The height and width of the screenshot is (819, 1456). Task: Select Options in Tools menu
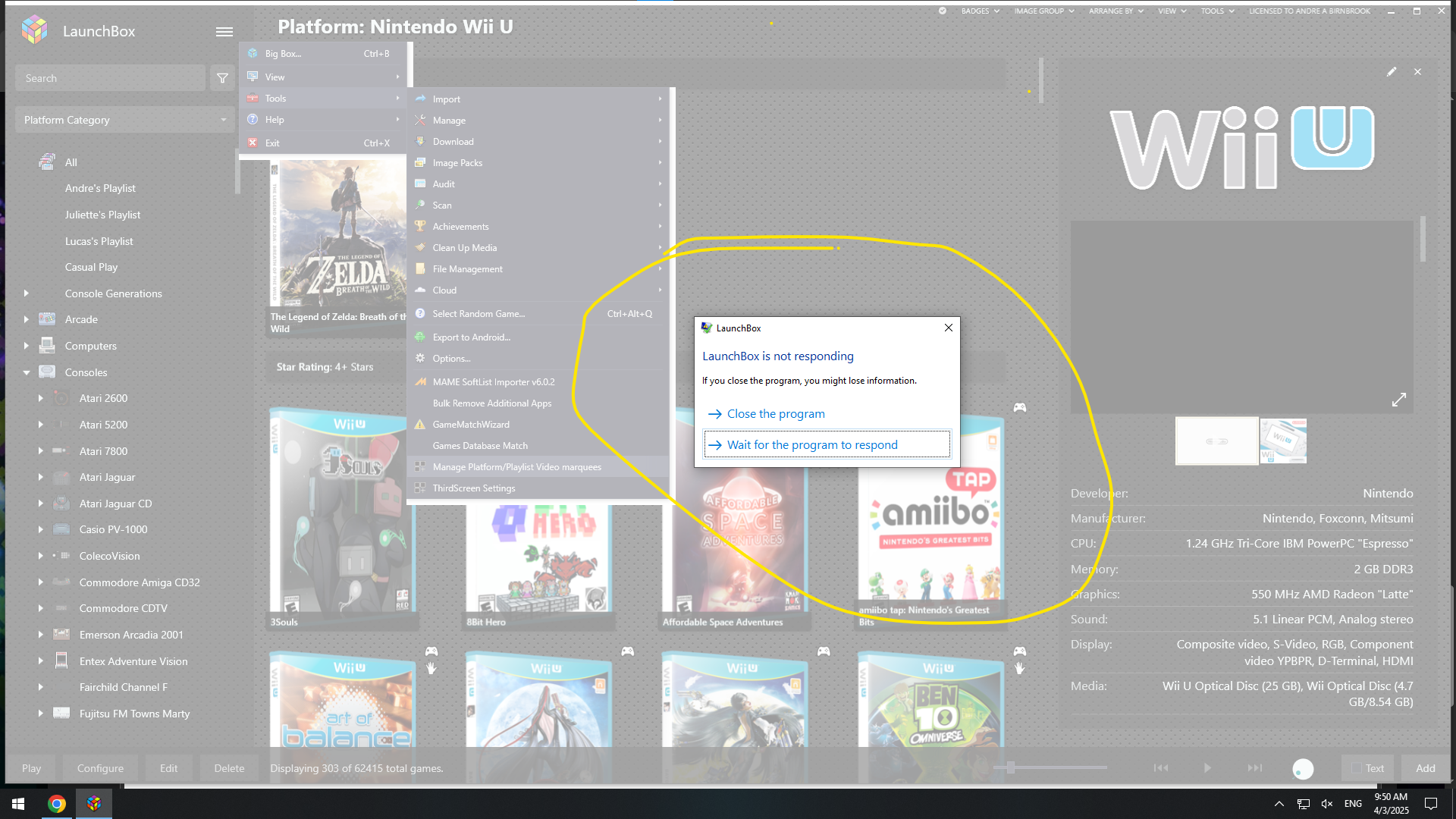coord(538,359)
